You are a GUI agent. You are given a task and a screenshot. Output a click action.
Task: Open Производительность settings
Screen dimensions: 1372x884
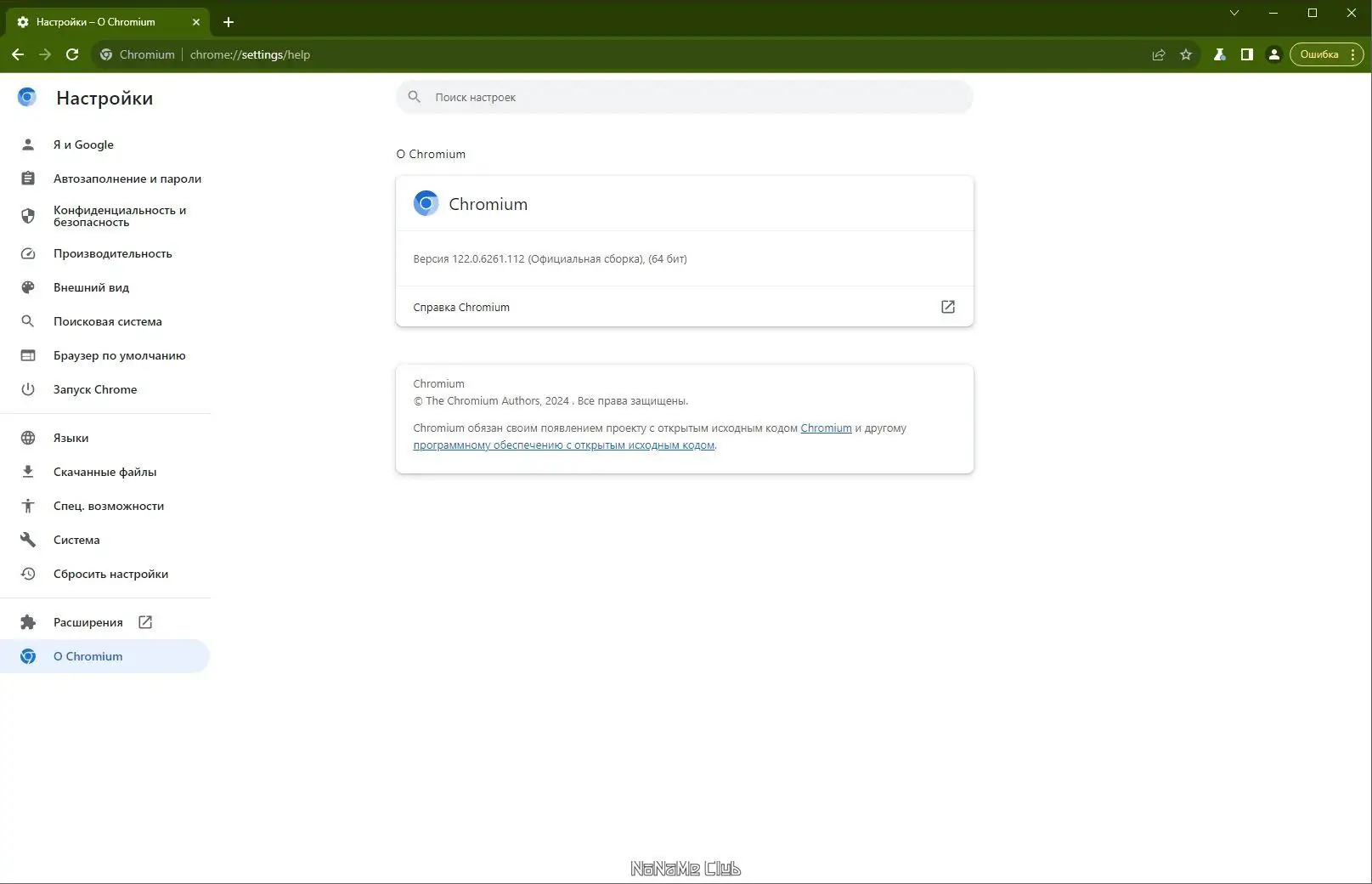point(105,253)
